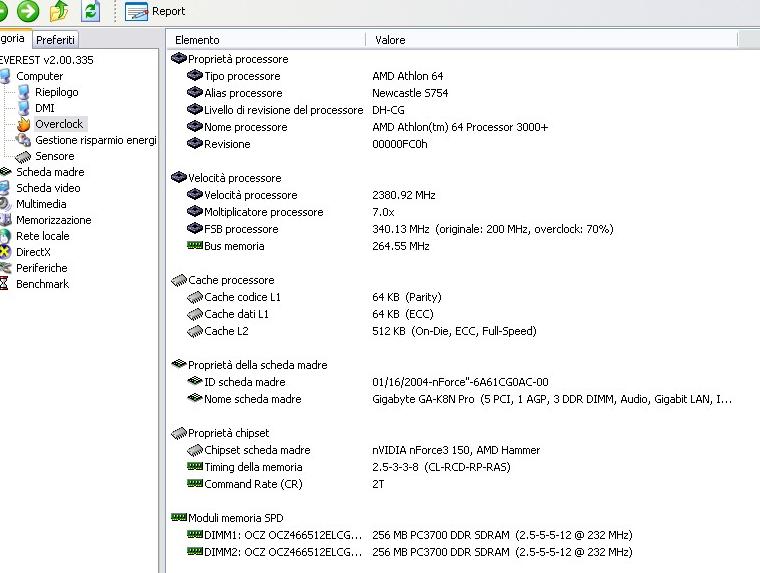Image resolution: width=760 pixels, height=573 pixels.
Task: Click the Cache processore group icon
Action: point(179,280)
